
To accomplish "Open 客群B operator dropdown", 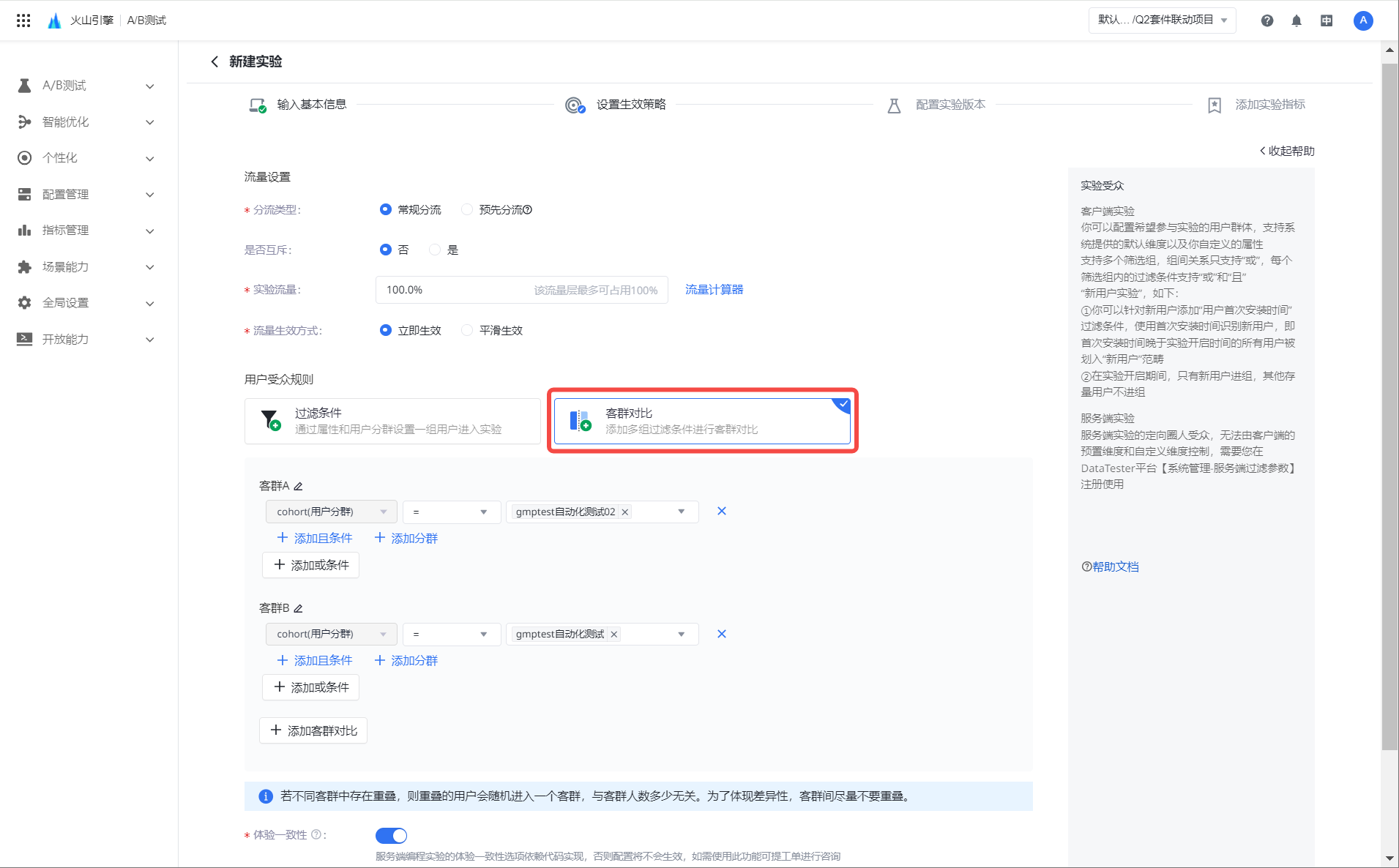I will 452,634.
